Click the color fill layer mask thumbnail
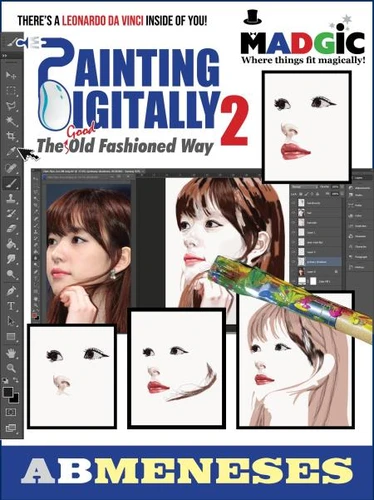Viewport: 374px width, 500px height. click(x=313, y=282)
